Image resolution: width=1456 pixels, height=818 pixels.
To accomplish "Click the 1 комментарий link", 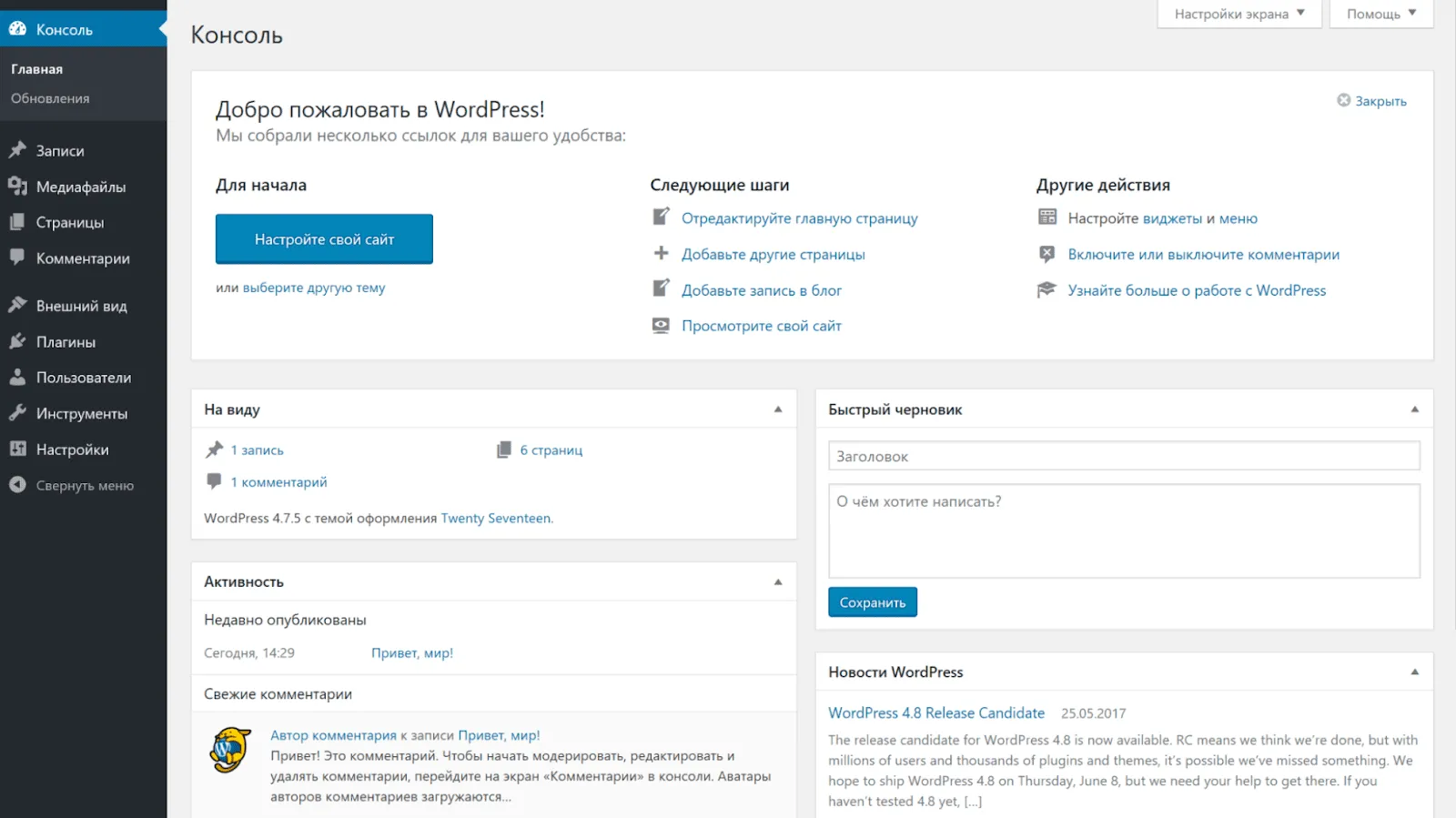I will (x=278, y=482).
